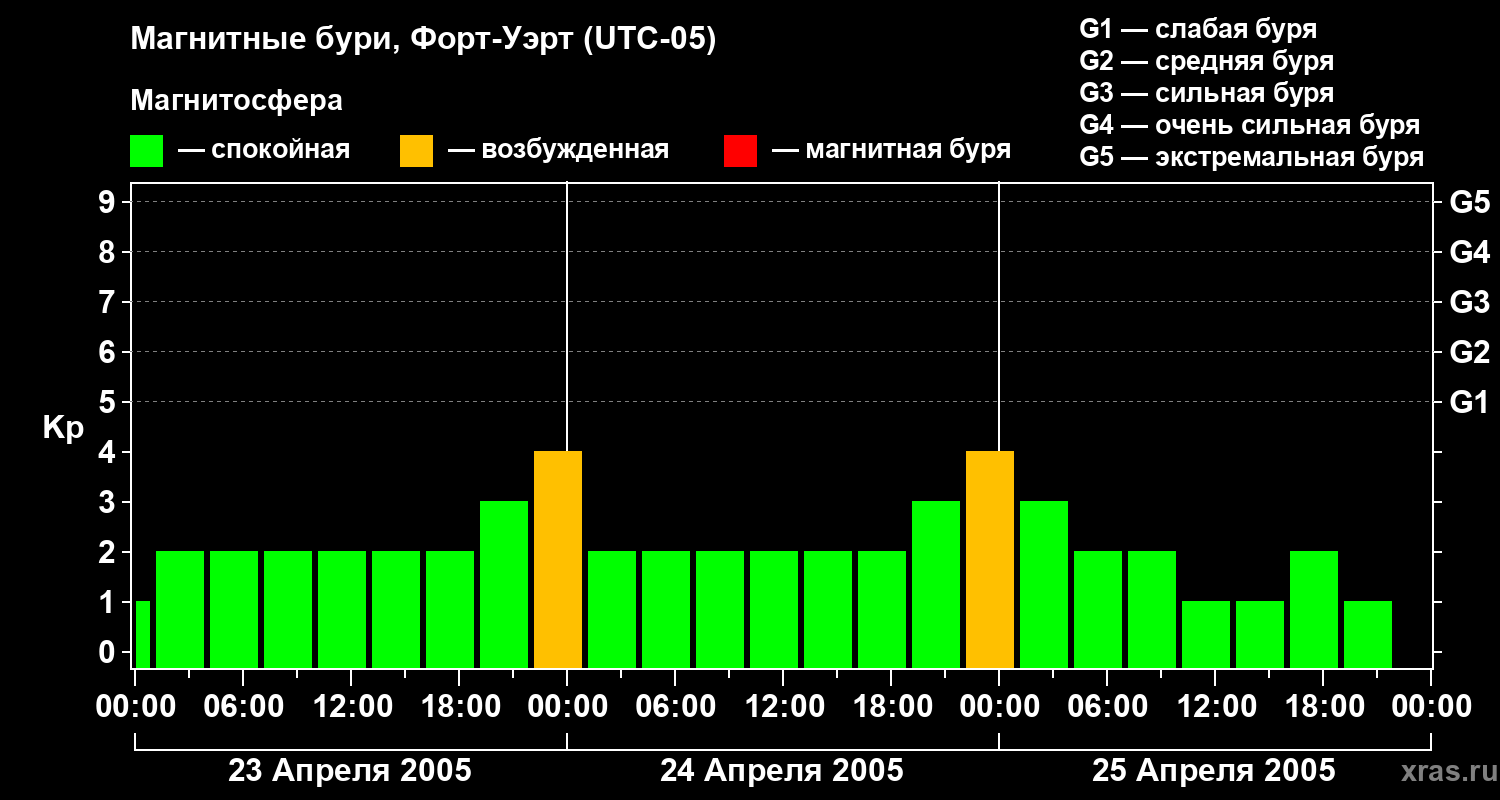This screenshot has width=1500, height=800.
Task: Select the line «G5 — экстремальная буря»
Action: pos(1252,157)
